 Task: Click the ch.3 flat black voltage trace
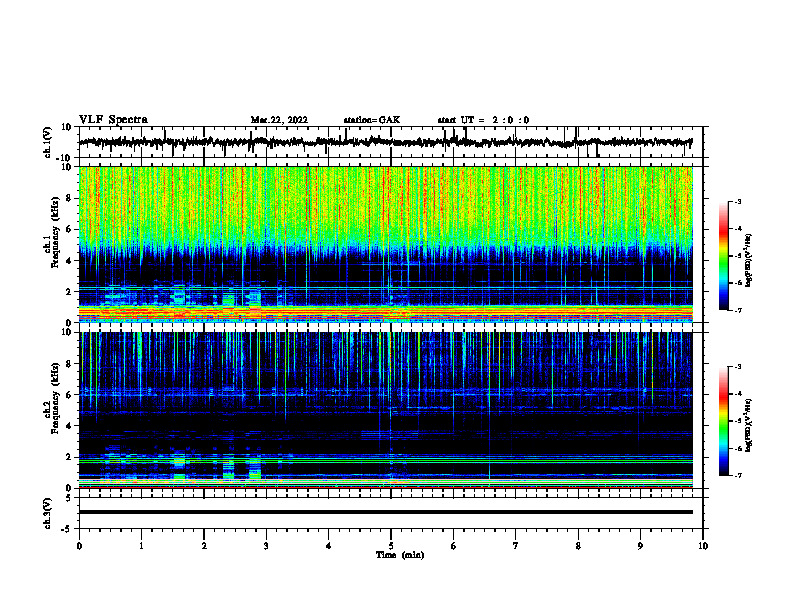pyautogui.click(x=386, y=512)
